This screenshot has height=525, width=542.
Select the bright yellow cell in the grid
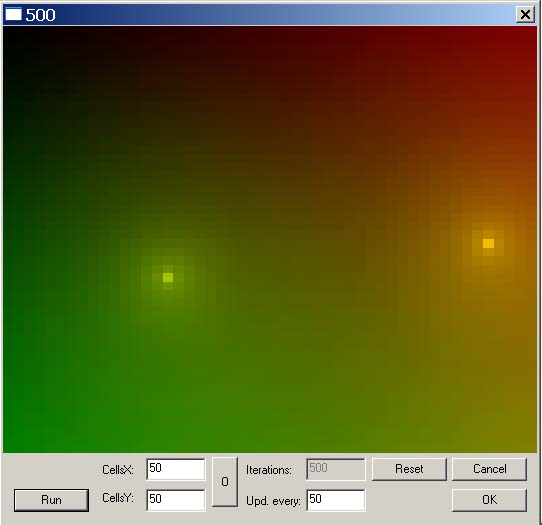(x=488, y=243)
